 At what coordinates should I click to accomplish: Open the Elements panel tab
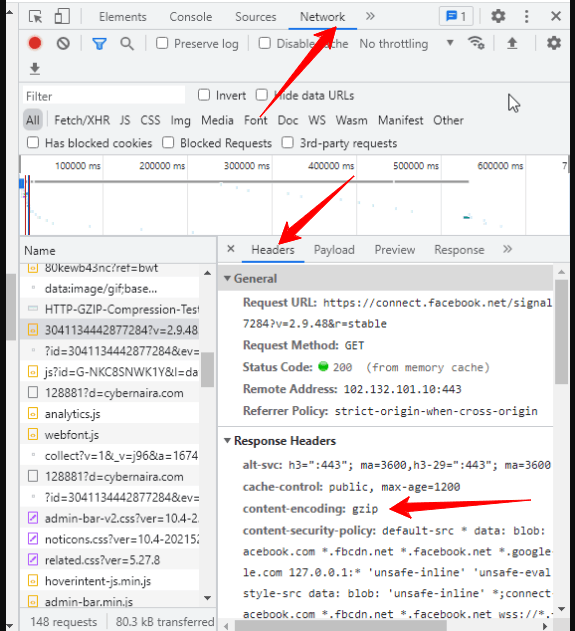[123, 17]
